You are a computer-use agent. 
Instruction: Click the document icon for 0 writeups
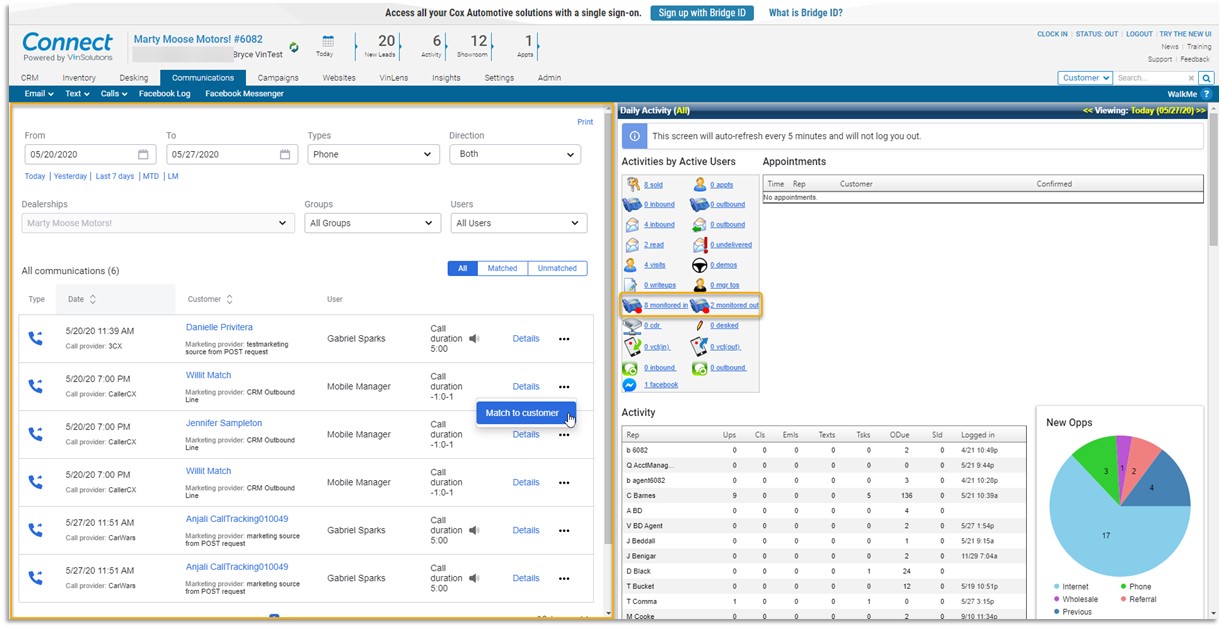631,285
